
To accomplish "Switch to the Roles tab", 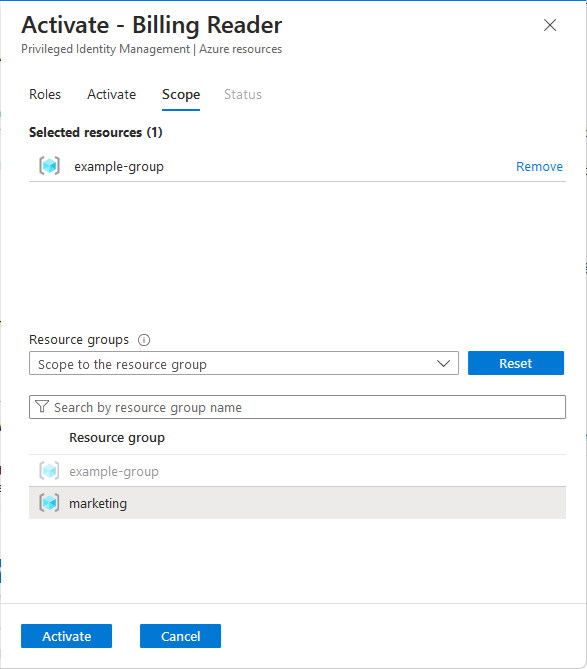I will [45, 94].
